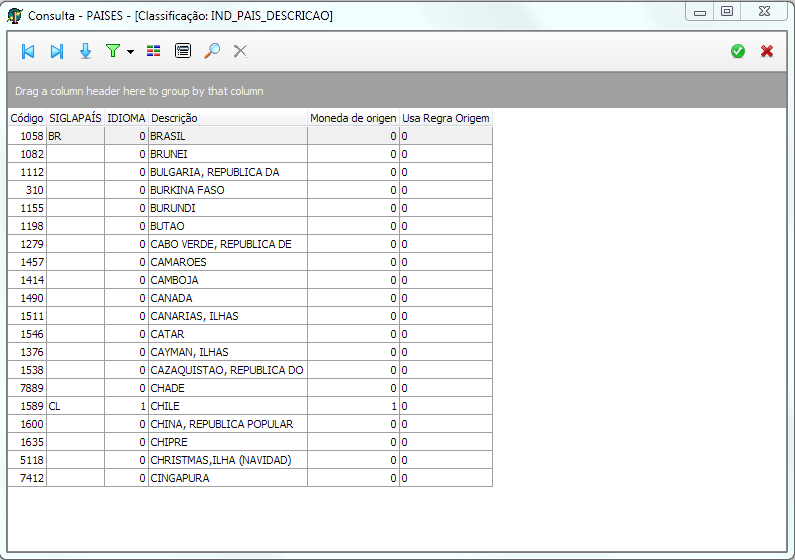
Task: Go to the first record using the toolbar arrow
Action: pos(28,51)
